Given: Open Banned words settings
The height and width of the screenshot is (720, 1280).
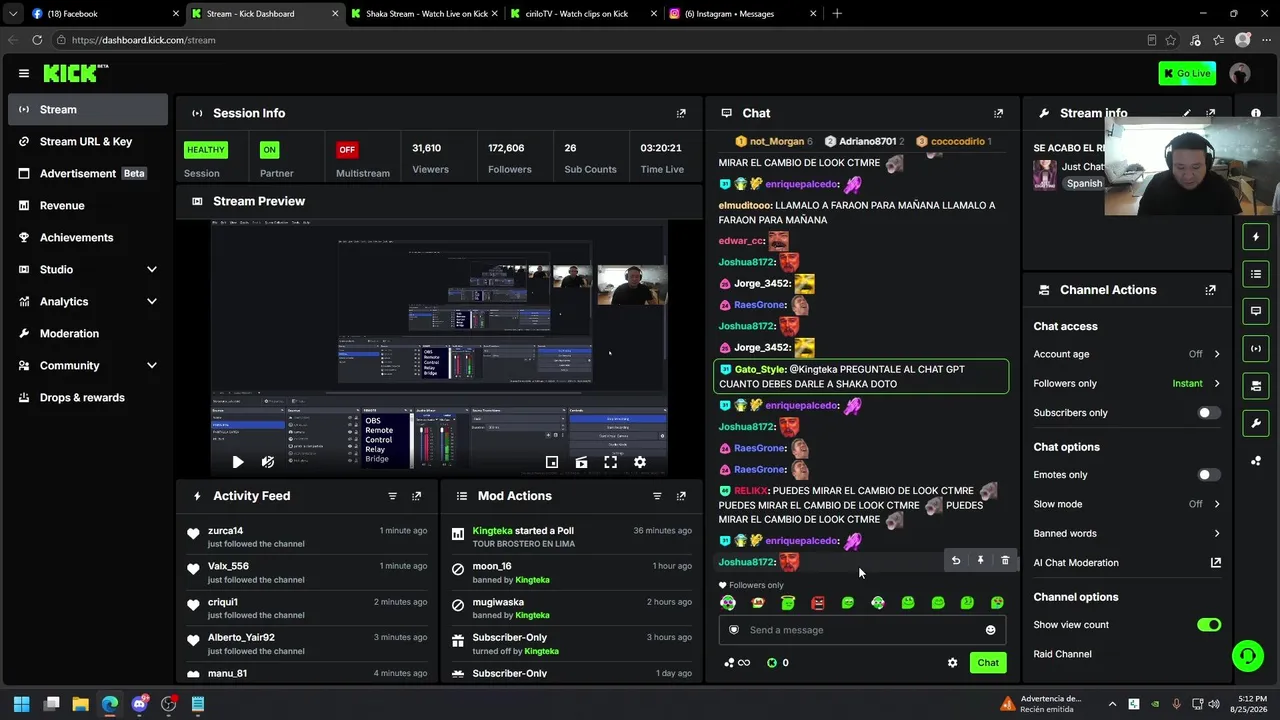Looking at the screenshot, I should coord(1127,534).
